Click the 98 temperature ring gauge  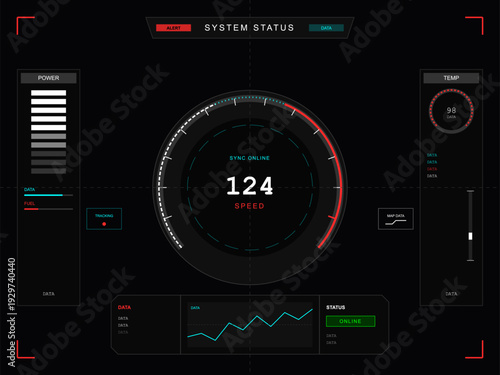pos(451,111)
